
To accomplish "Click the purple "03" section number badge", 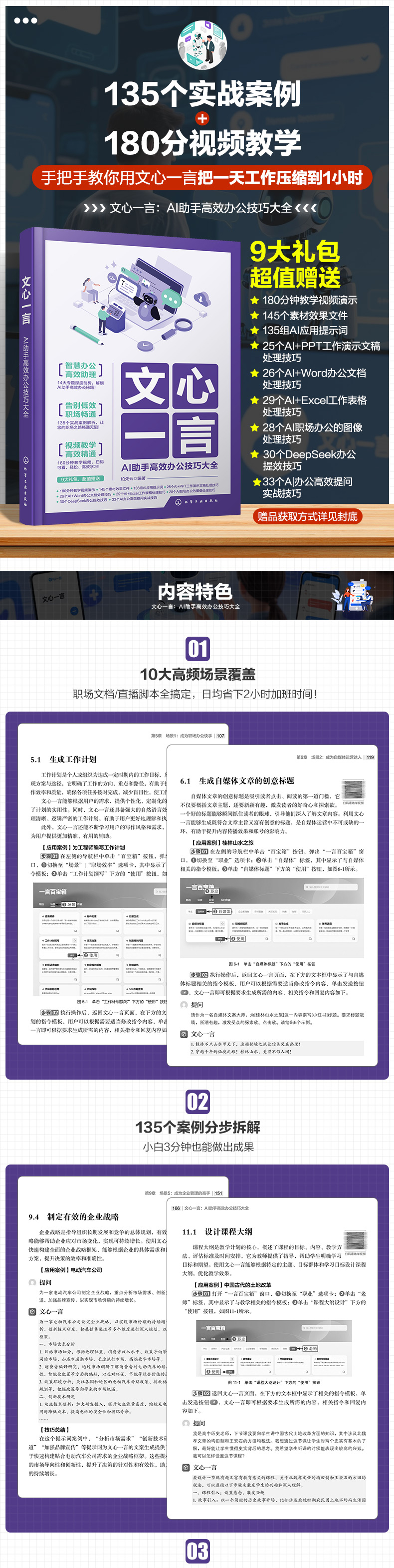I will click(x=197, y=1551).
